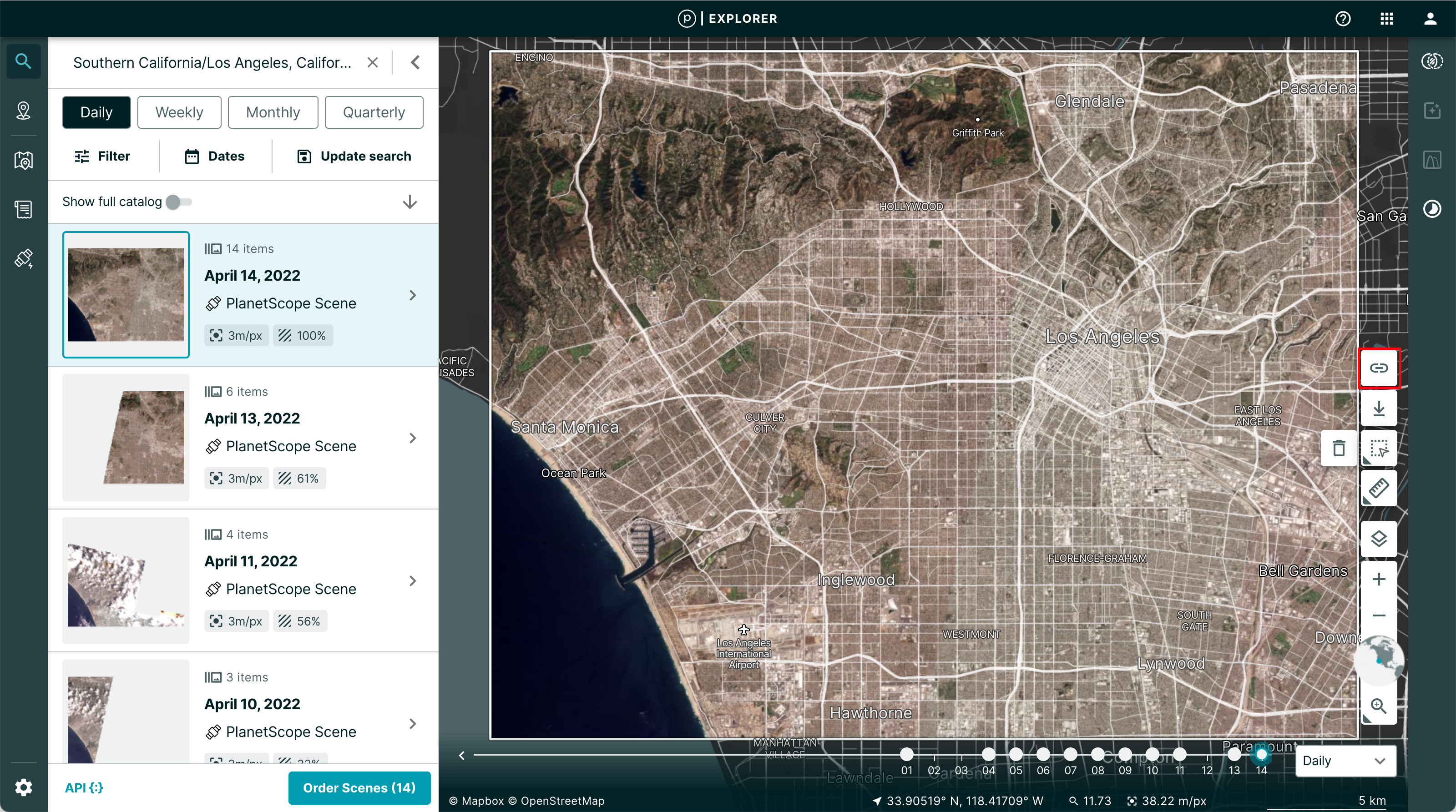Switch to the Quarterly tab
Screen dimensions: 1456x812
[374, 112]
